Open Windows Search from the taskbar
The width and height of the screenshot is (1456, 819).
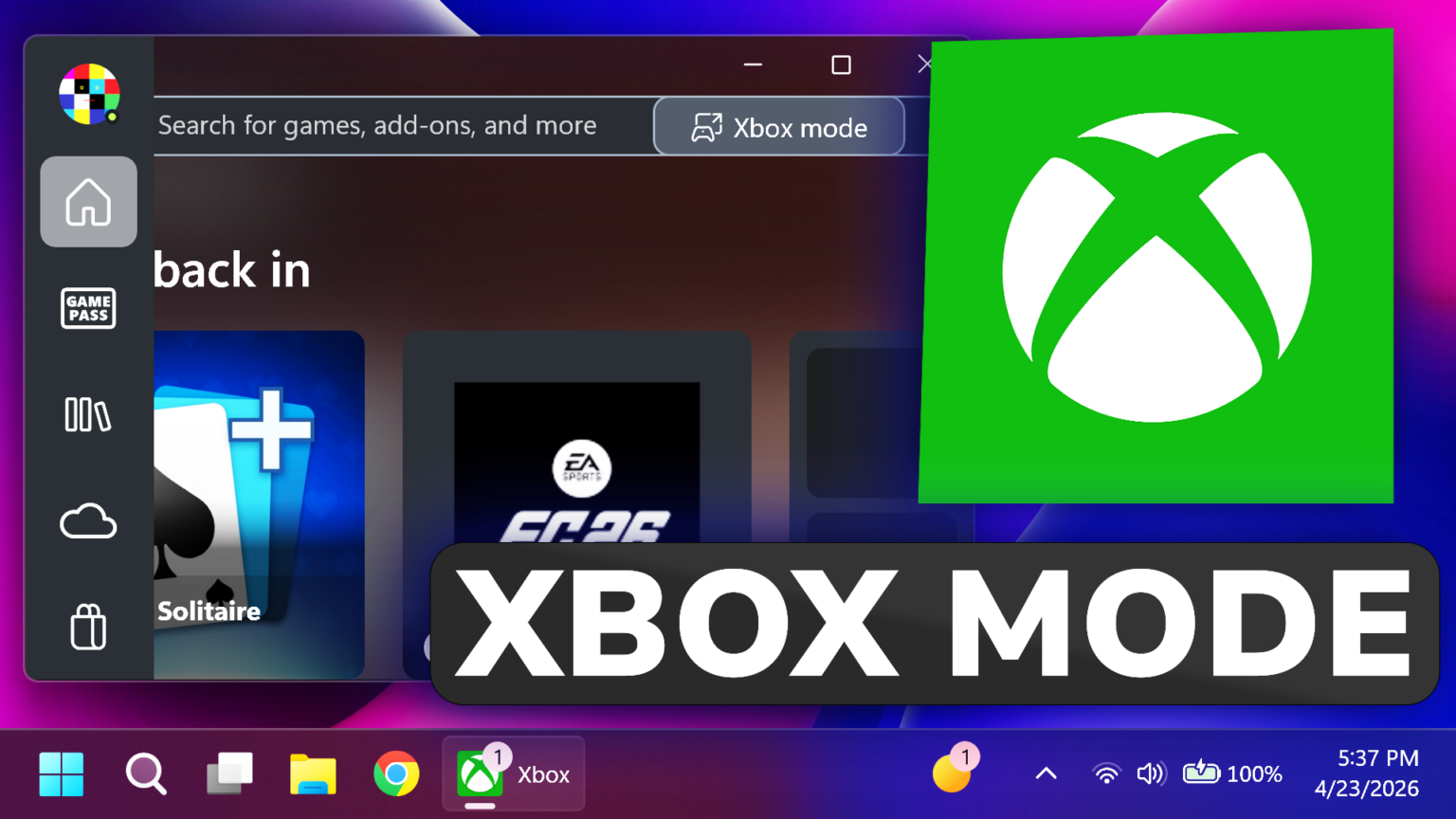[x=145, y=774]
